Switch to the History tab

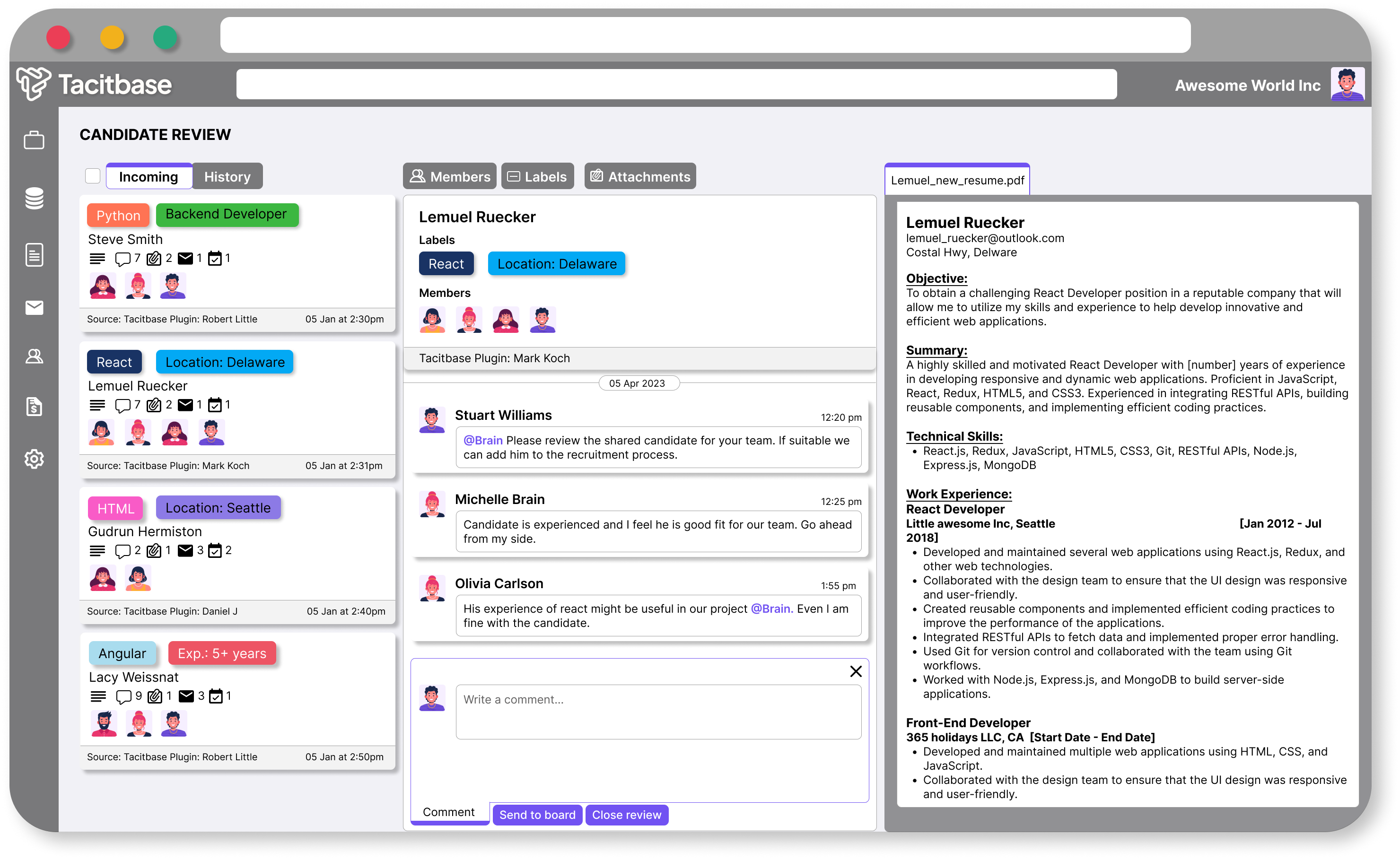click(227, 177)
